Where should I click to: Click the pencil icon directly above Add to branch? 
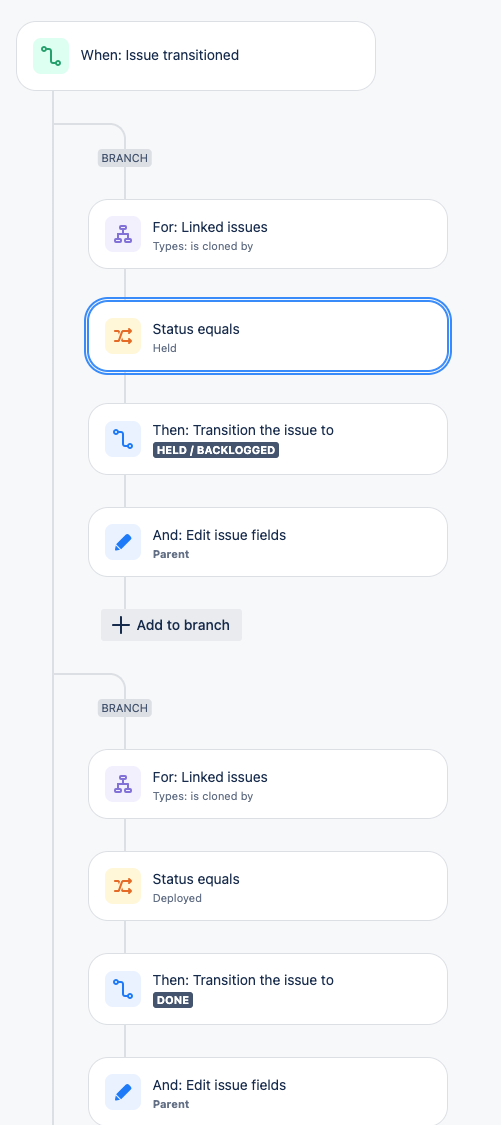(123, 542)
